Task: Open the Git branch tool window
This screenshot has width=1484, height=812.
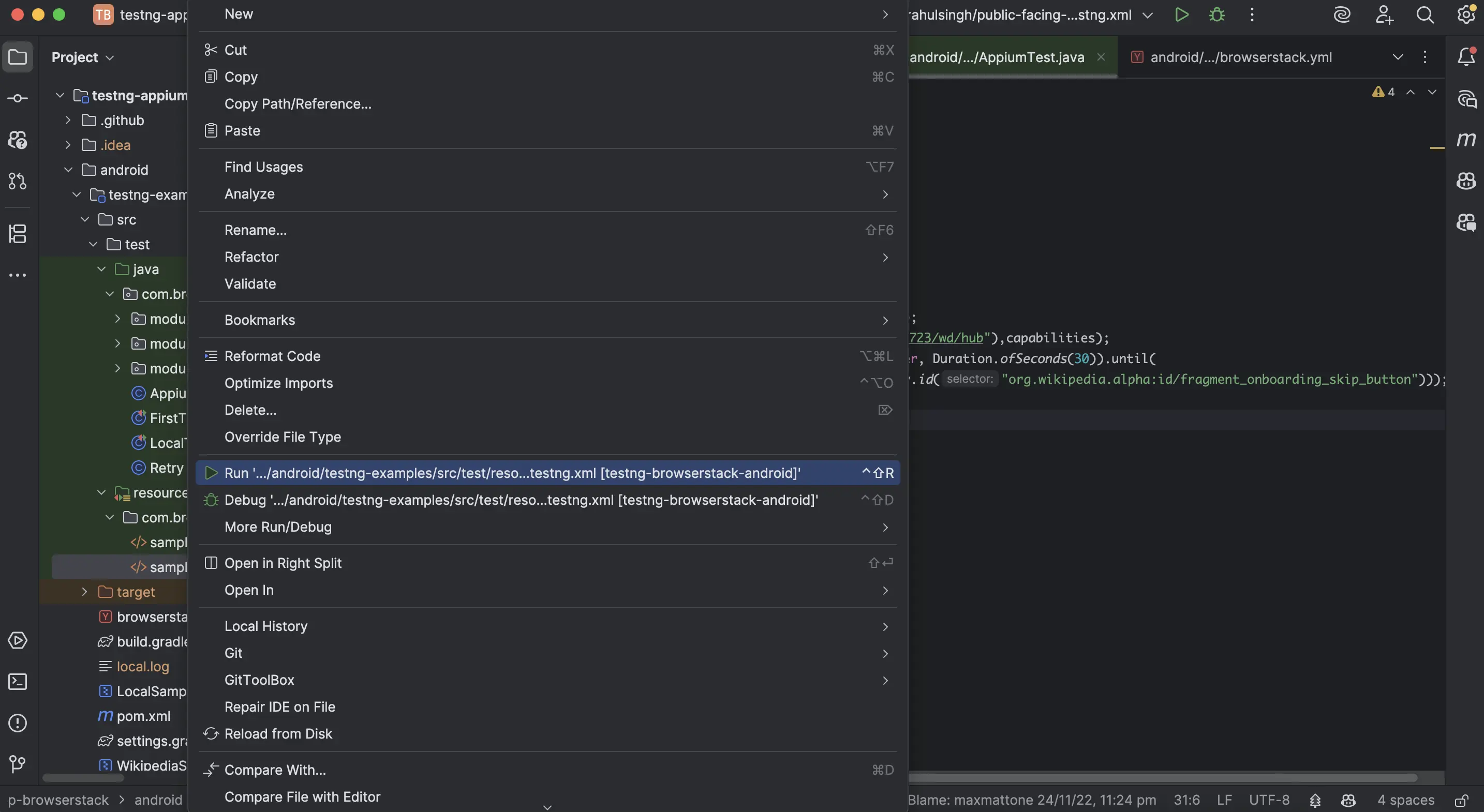Action: [17, 764]
